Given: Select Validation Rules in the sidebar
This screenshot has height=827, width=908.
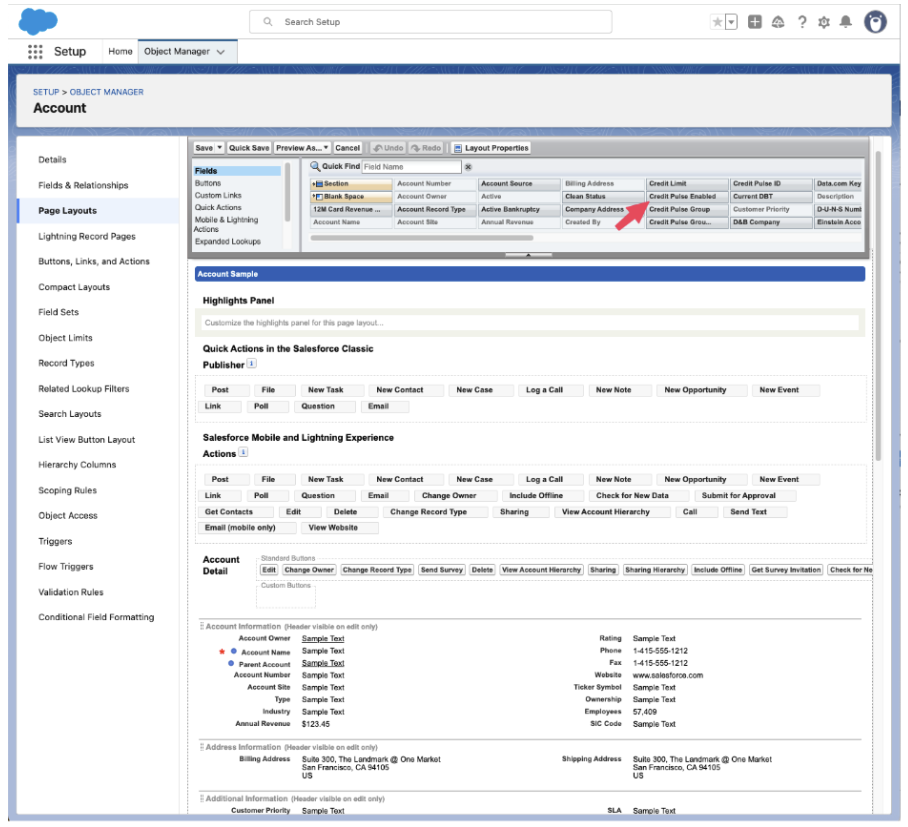Looking at the screenshot, I should pos(71,592).
